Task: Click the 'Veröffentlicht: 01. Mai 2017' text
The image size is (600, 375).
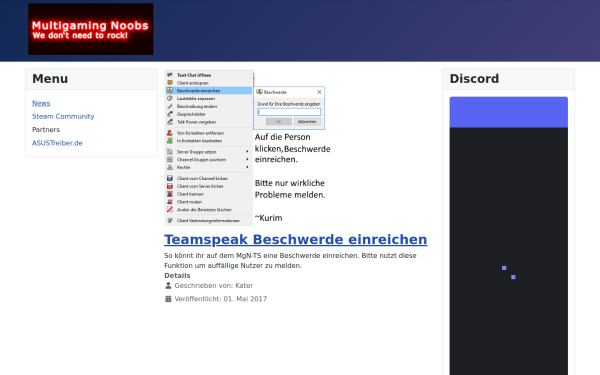Action: coord(220,299)
